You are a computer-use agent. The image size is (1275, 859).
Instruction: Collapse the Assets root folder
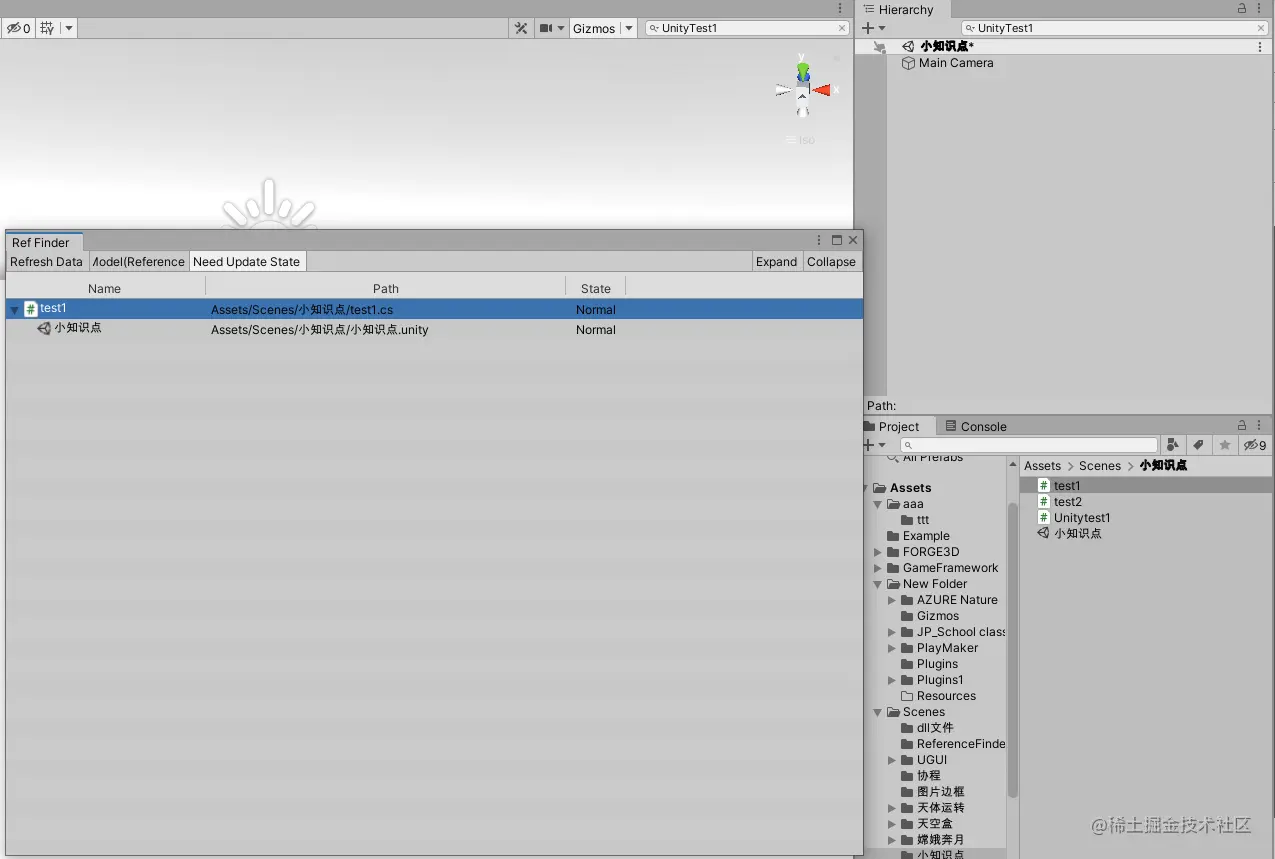(866, 488)
